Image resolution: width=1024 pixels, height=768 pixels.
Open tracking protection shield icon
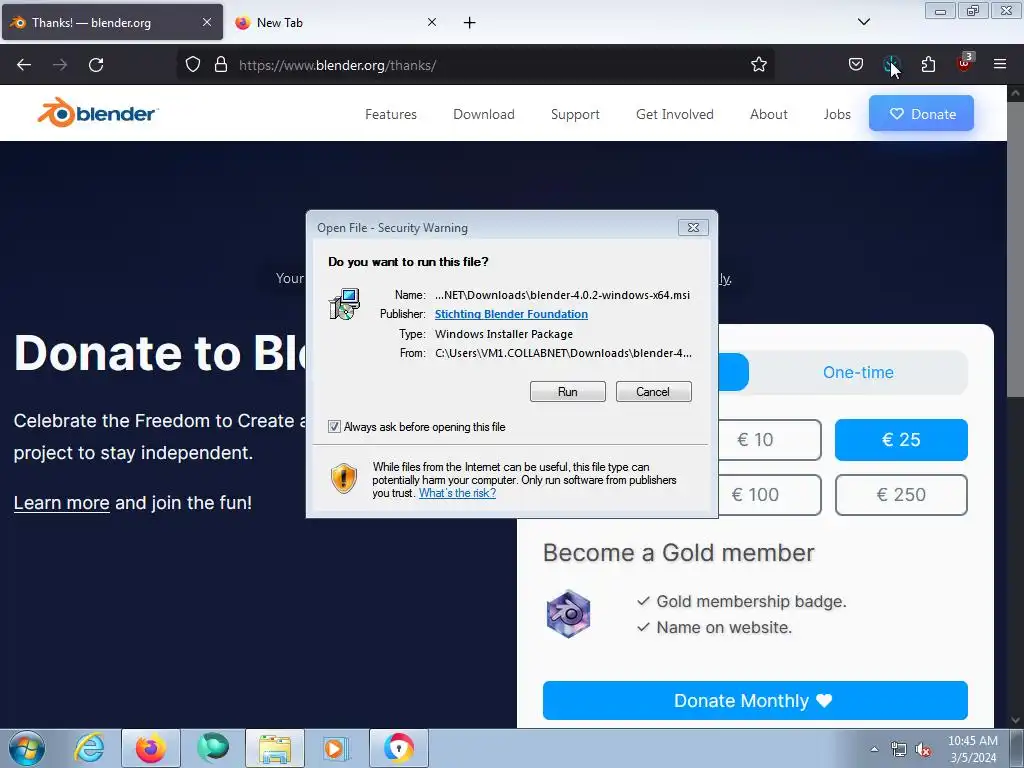coord(193,65)
